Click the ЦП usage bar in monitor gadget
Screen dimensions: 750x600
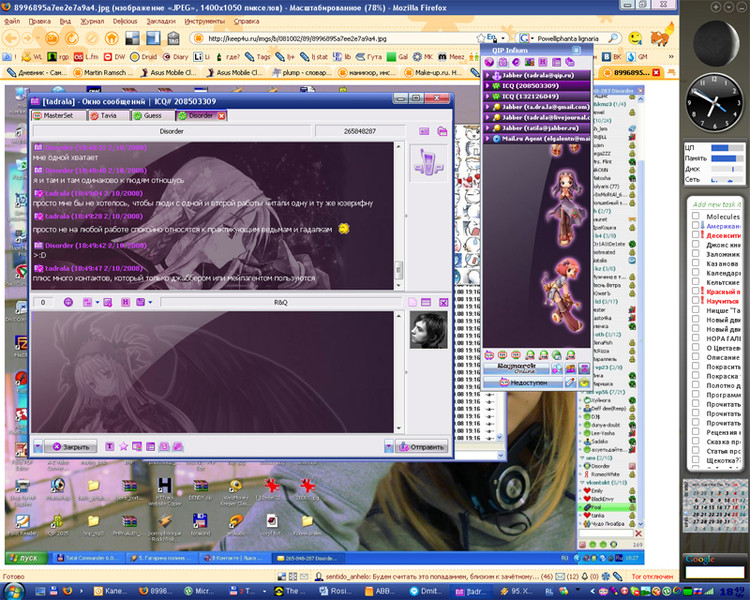(x=727, y=148)
